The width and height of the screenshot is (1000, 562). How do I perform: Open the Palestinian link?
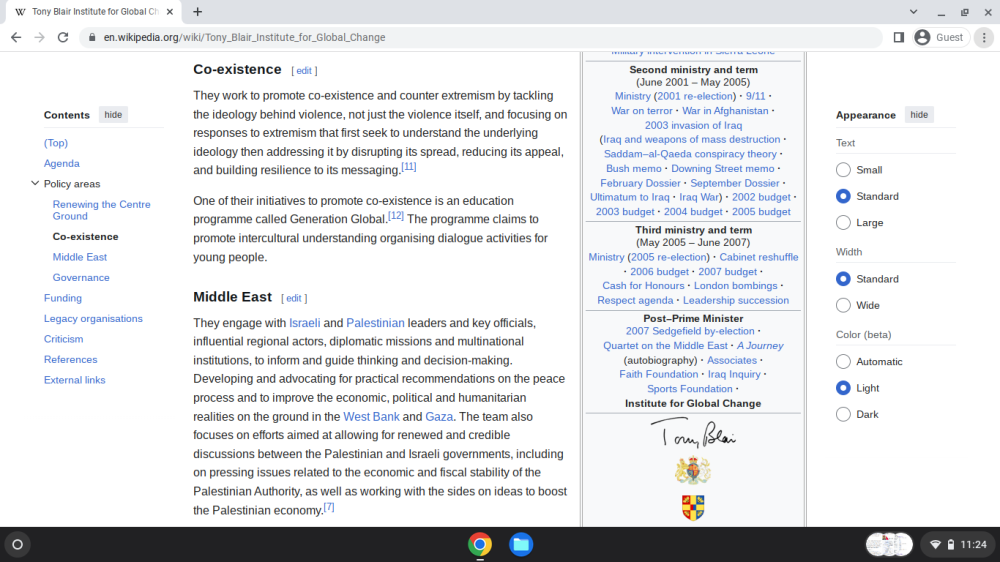click(x=375, y=323)
